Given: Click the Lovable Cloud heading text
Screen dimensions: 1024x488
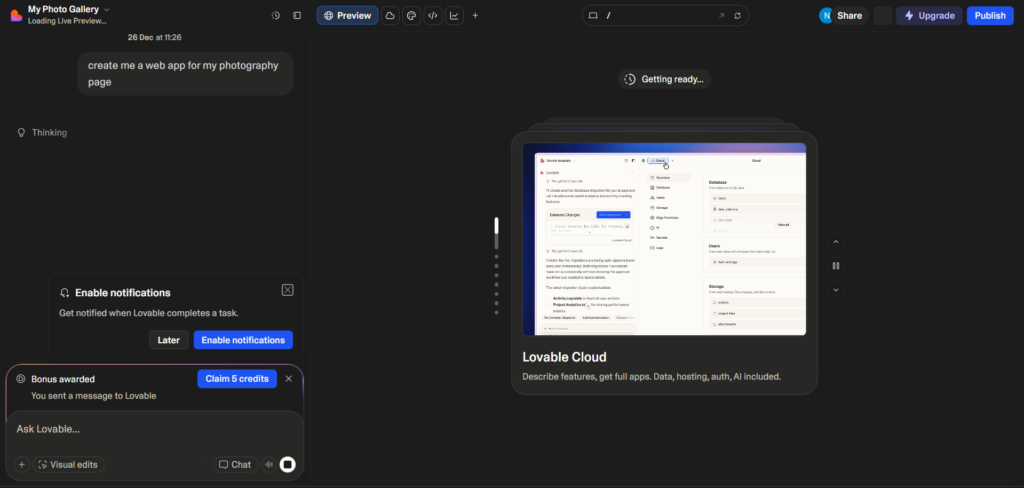Looking at the screenshot, I should point(564,357).
